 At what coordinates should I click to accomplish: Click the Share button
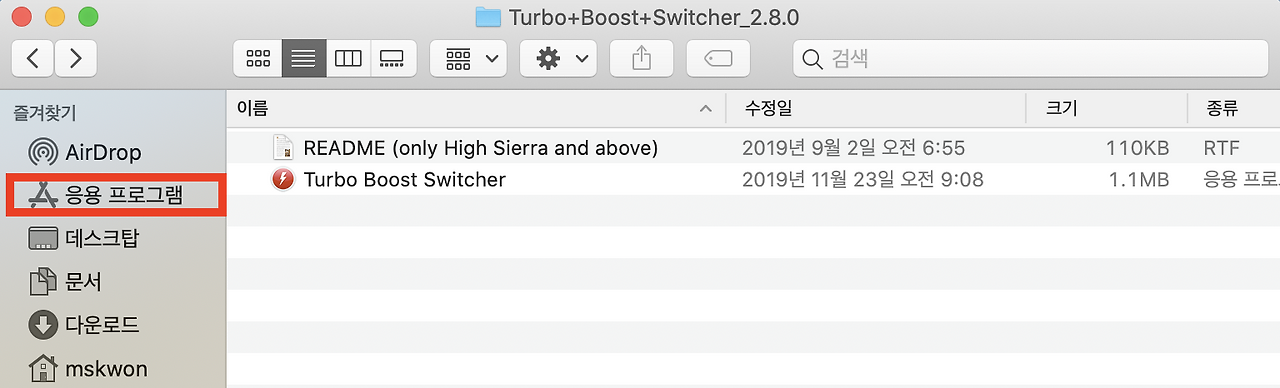click(x=641, y=58)
